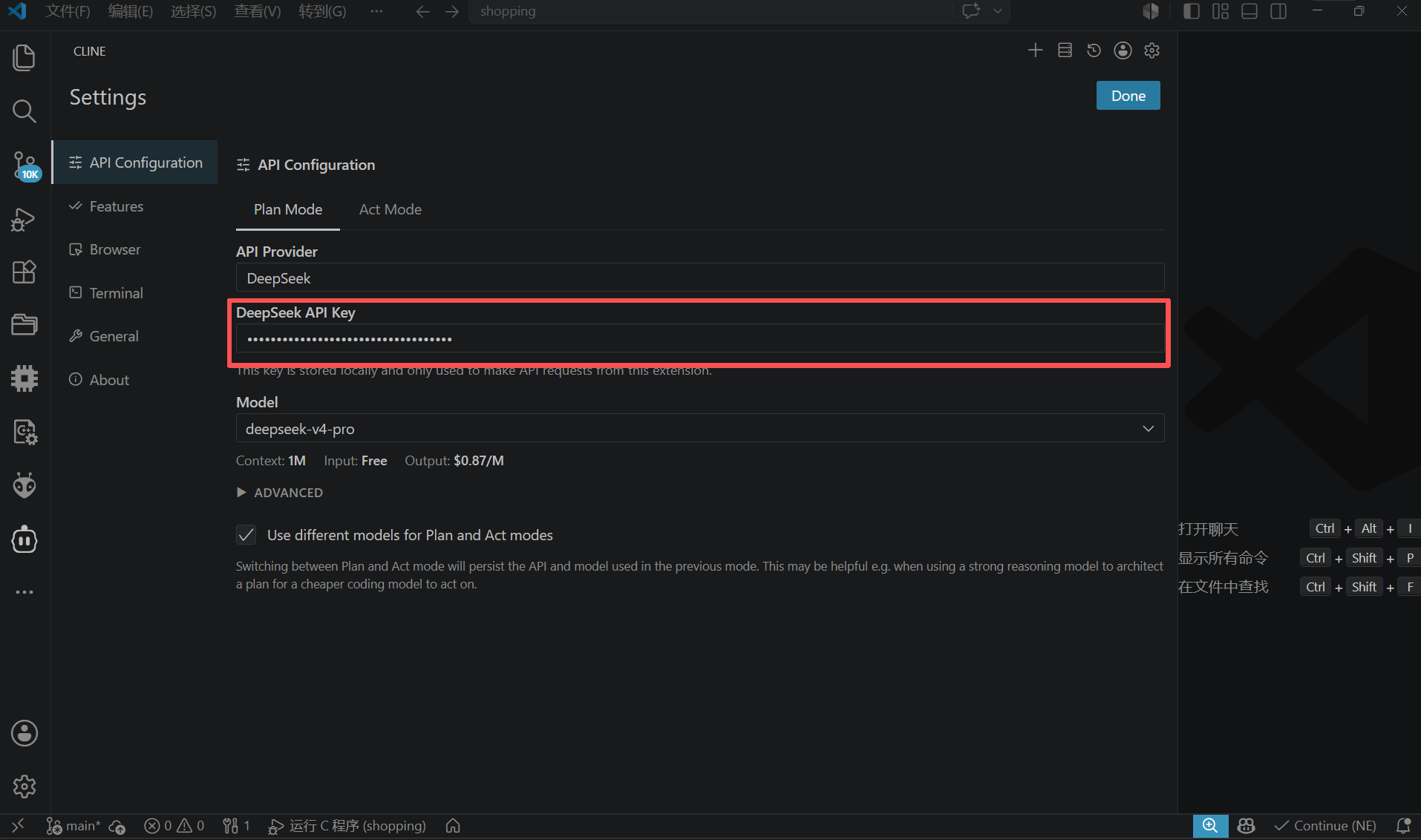The image size is (1421, 840).
Task: Open the 查看(V) menu
Action: coord(258,11)
